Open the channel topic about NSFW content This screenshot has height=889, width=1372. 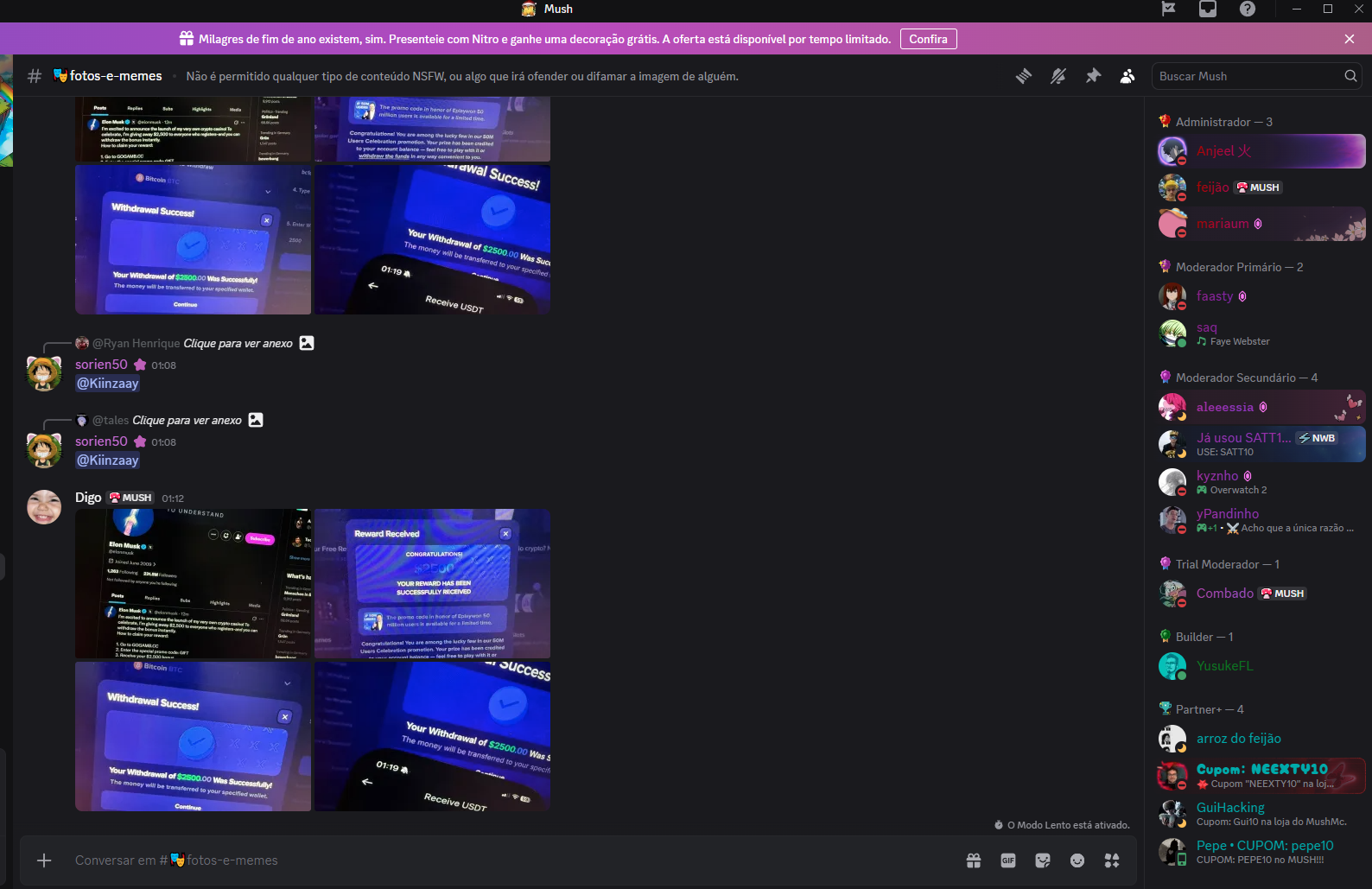point(462,76)
